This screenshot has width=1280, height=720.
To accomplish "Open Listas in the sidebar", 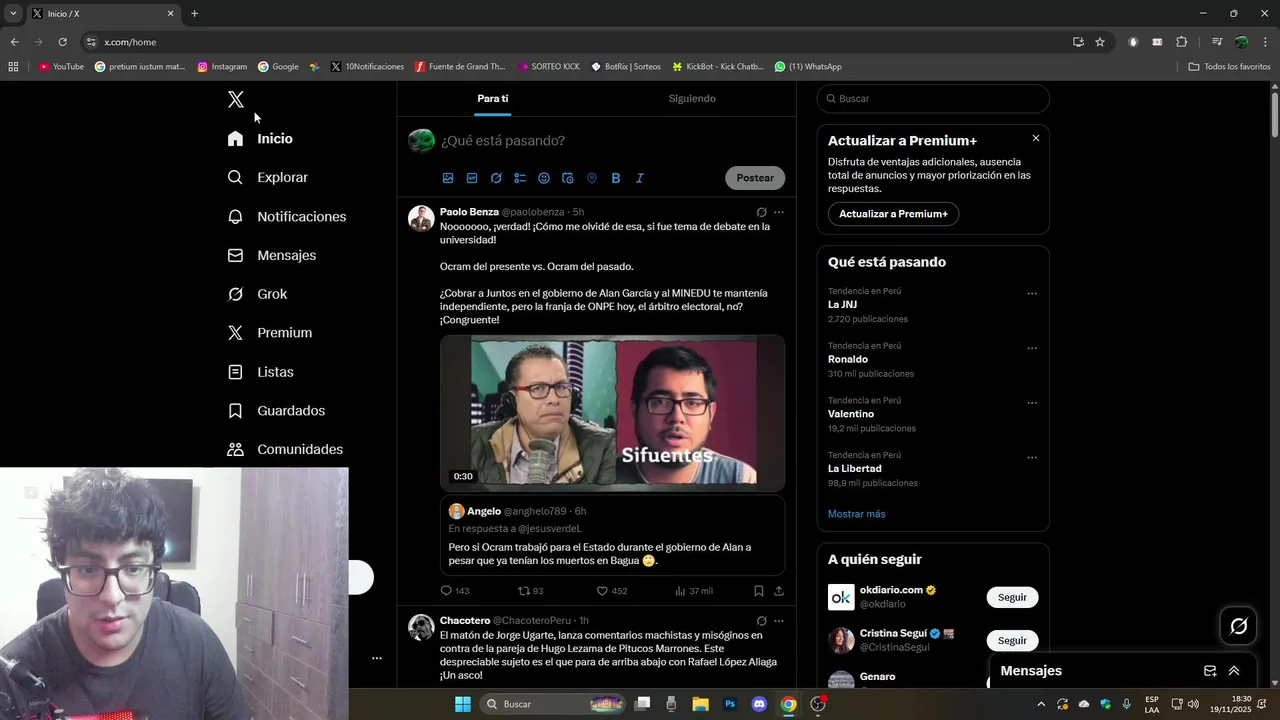I will (x=261, y=372).
